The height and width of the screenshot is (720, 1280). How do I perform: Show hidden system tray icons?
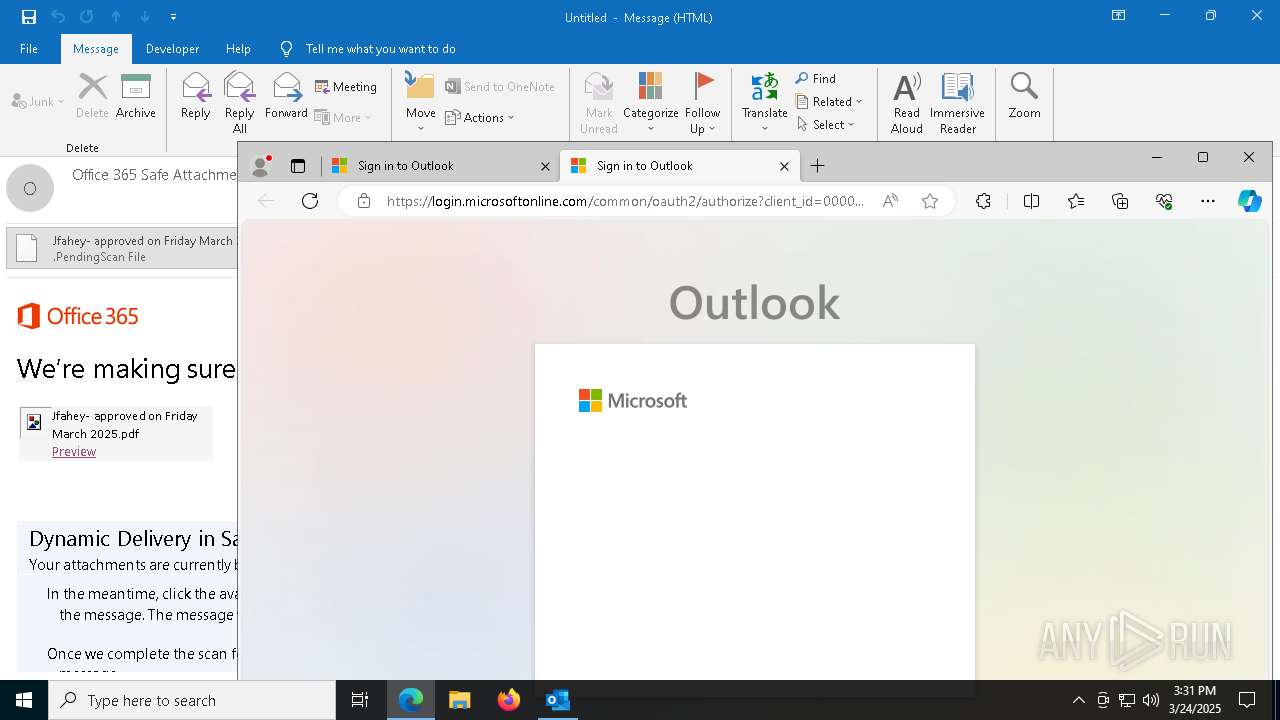pos(1078,700)
